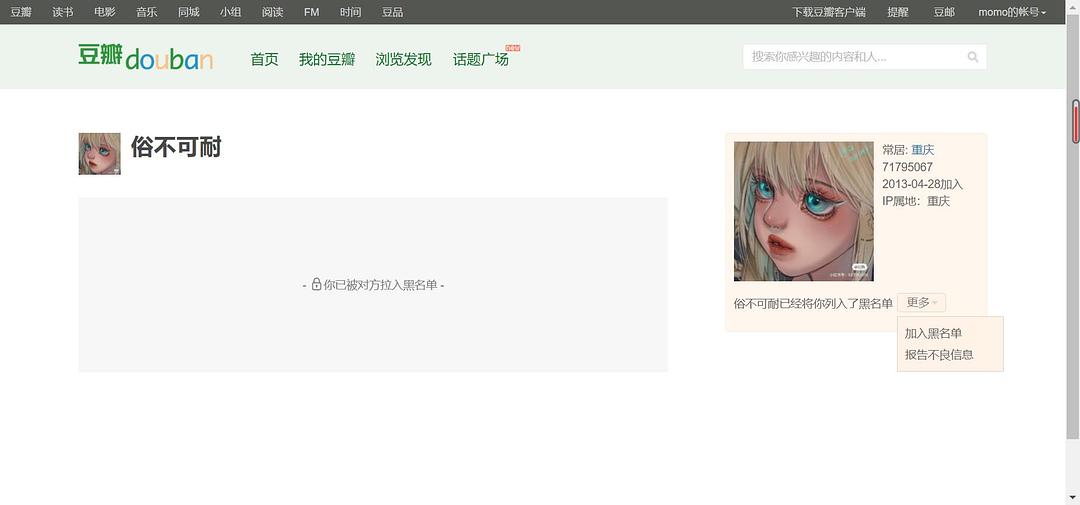Click the 重庆 location link
Screen dimensions: 1080x505
click(x=923, y=150)
